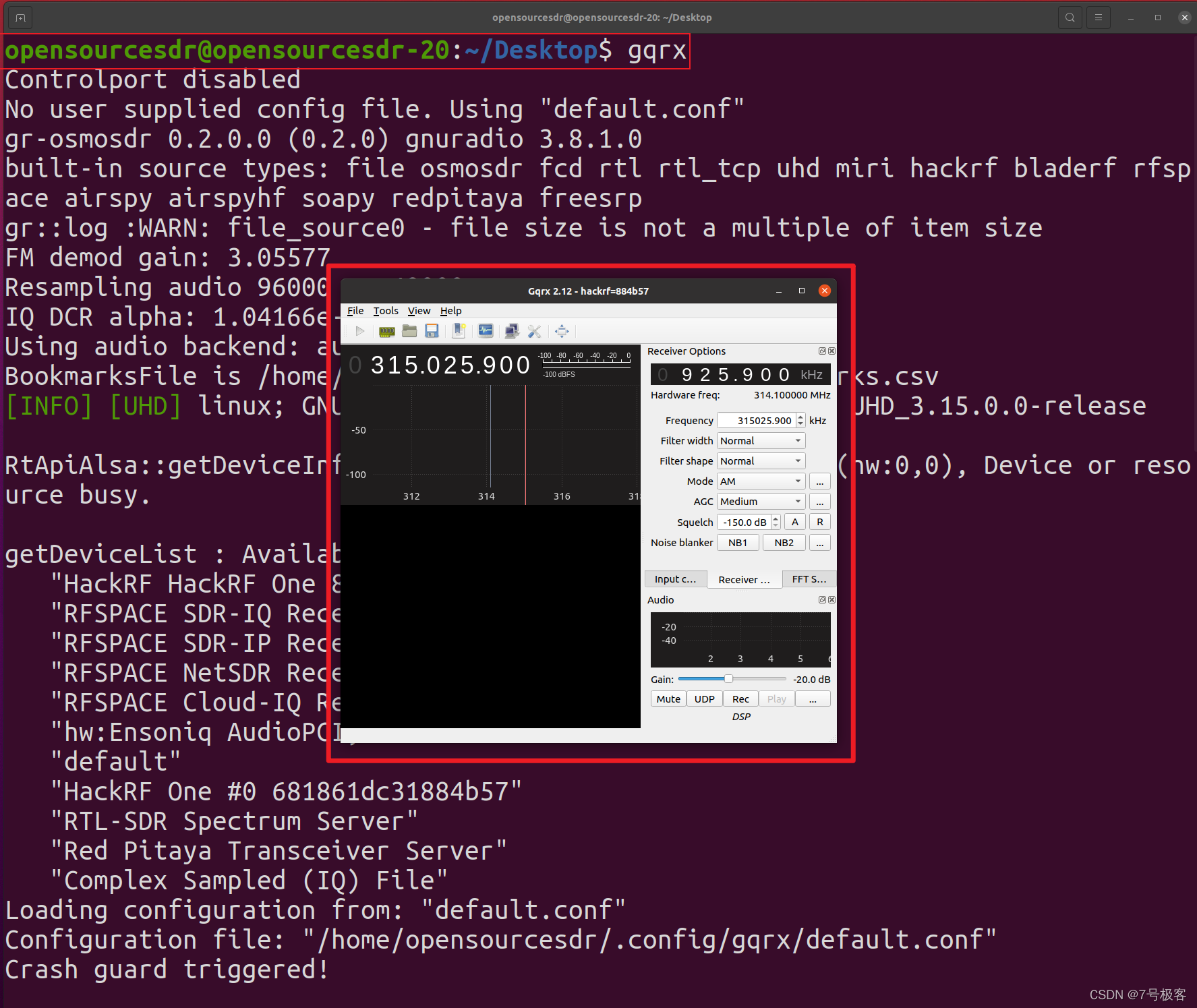Increase Frequency with spinner up arrow
The height and width of the screenshot is (1008, 1197).
tap(800, 417)
